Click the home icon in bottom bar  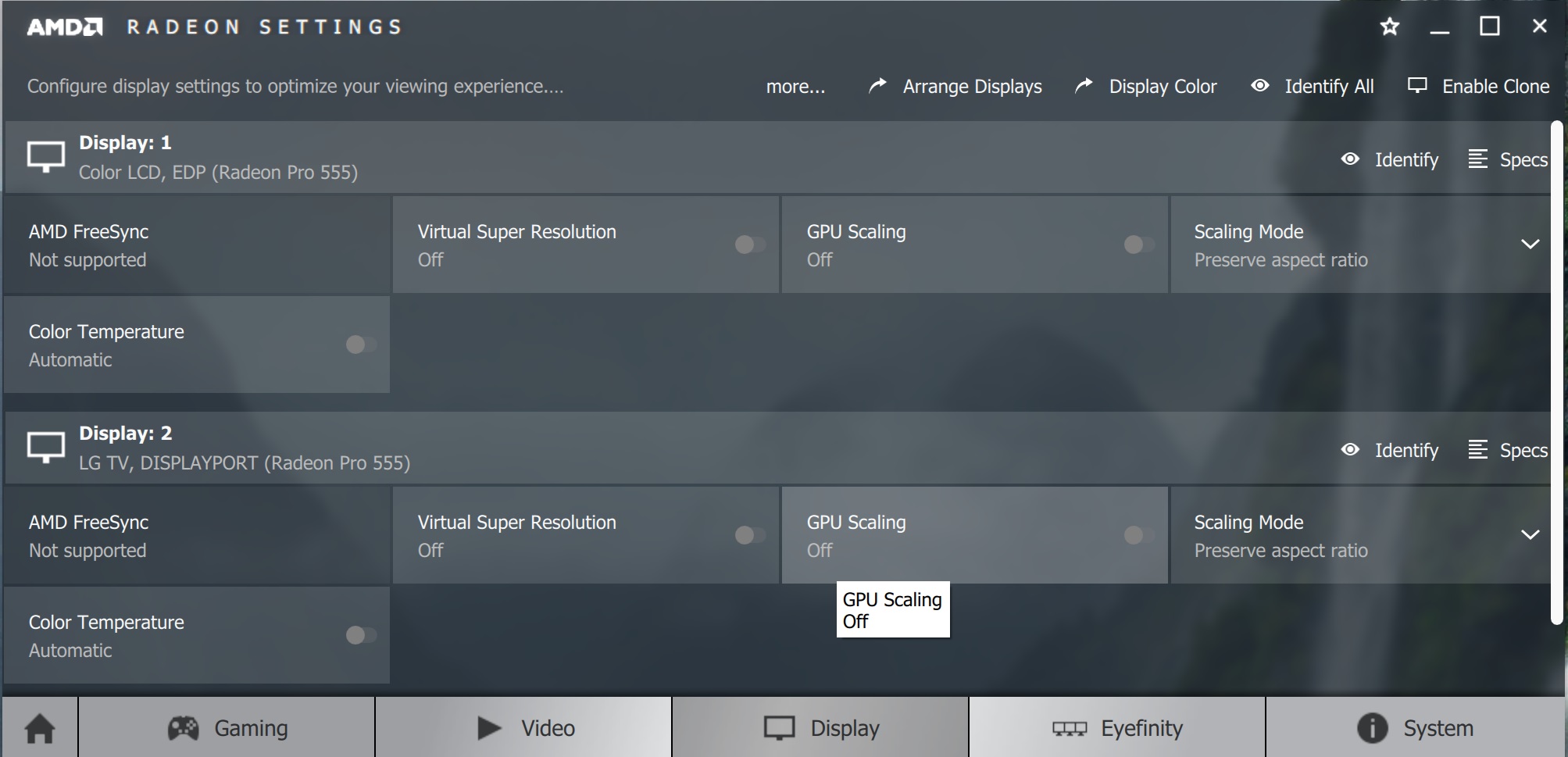click(x=40, y=728)
